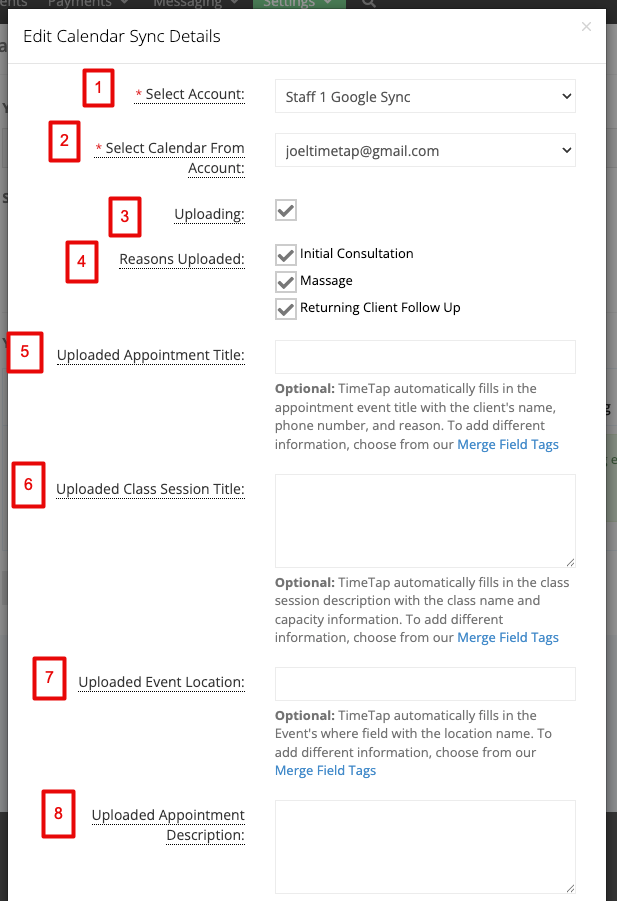Focus the Uploaded Appointment Title field
The width and height of the screenshot is (617, 901).
425,357
